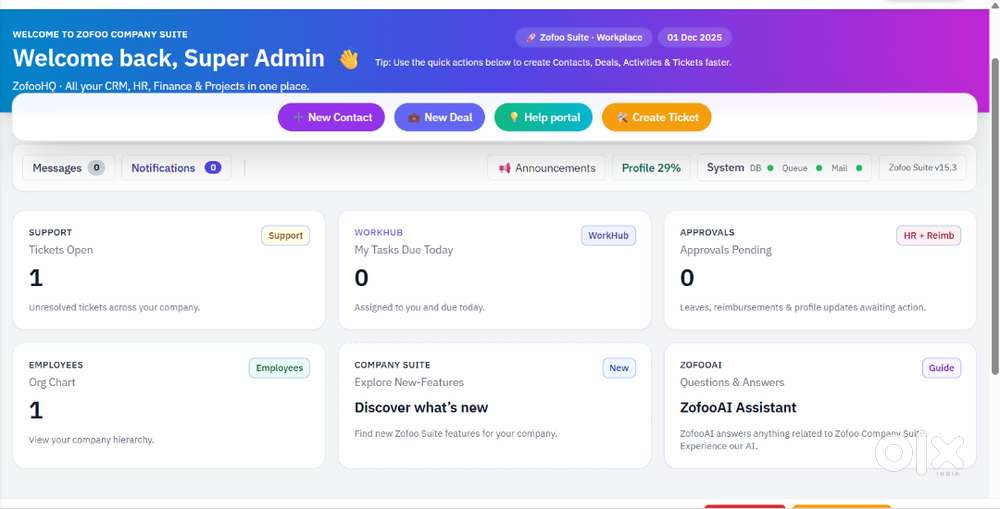The image size is (1000, 509).
Task: Click the HR + Reimb approvals tag
Action: point(928,236)
